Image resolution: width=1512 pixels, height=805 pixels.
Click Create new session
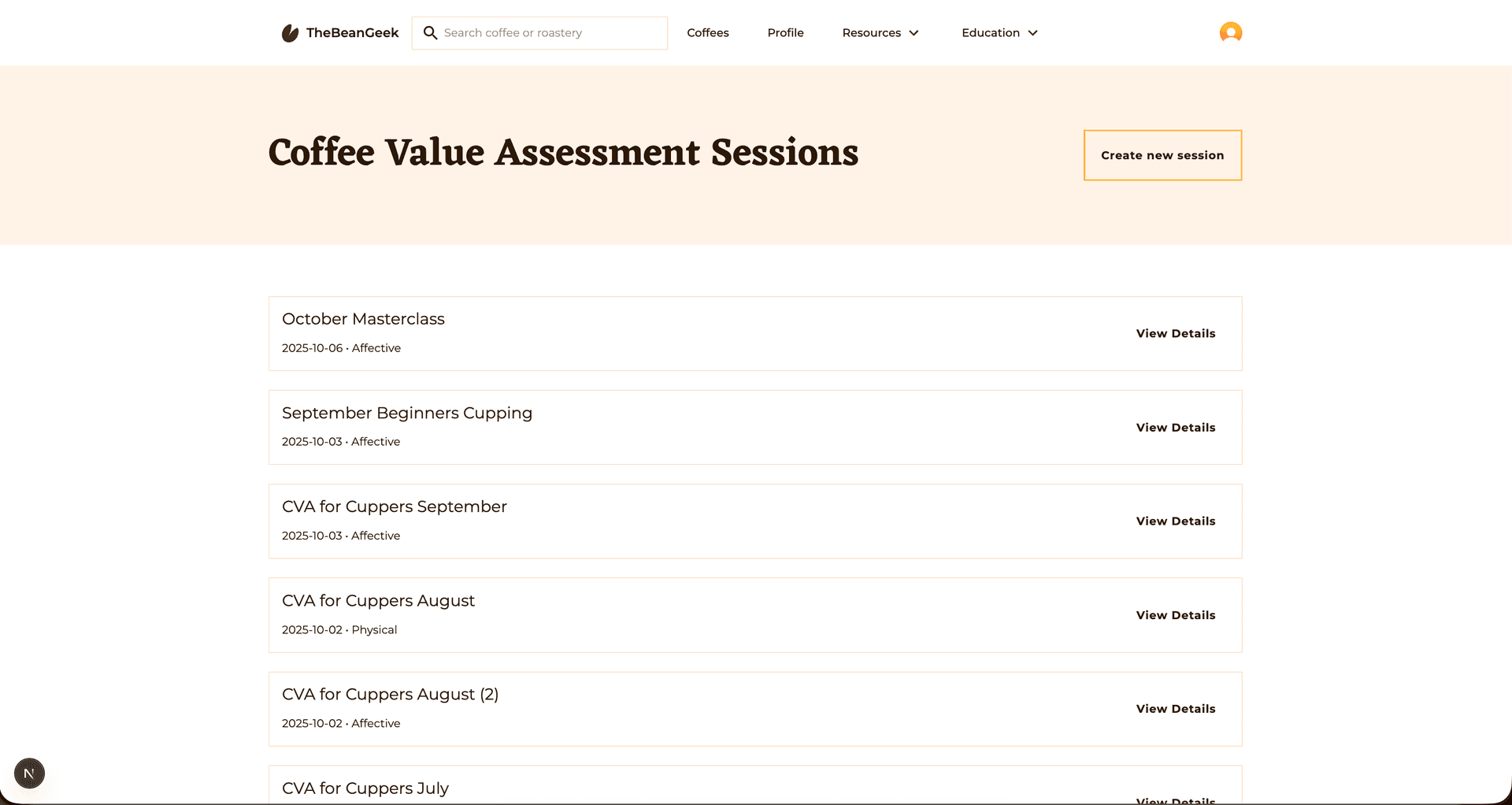click(x=1162, y=155)
